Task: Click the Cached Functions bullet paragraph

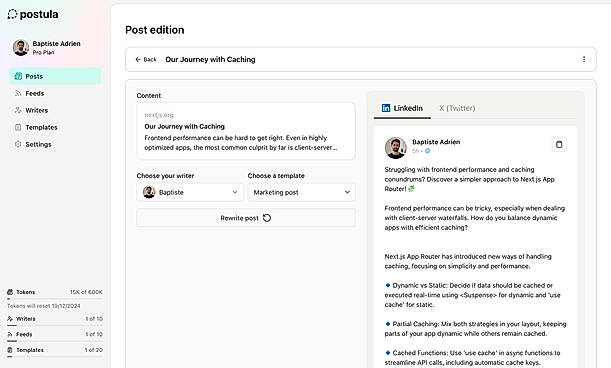Action: [472, 357]
